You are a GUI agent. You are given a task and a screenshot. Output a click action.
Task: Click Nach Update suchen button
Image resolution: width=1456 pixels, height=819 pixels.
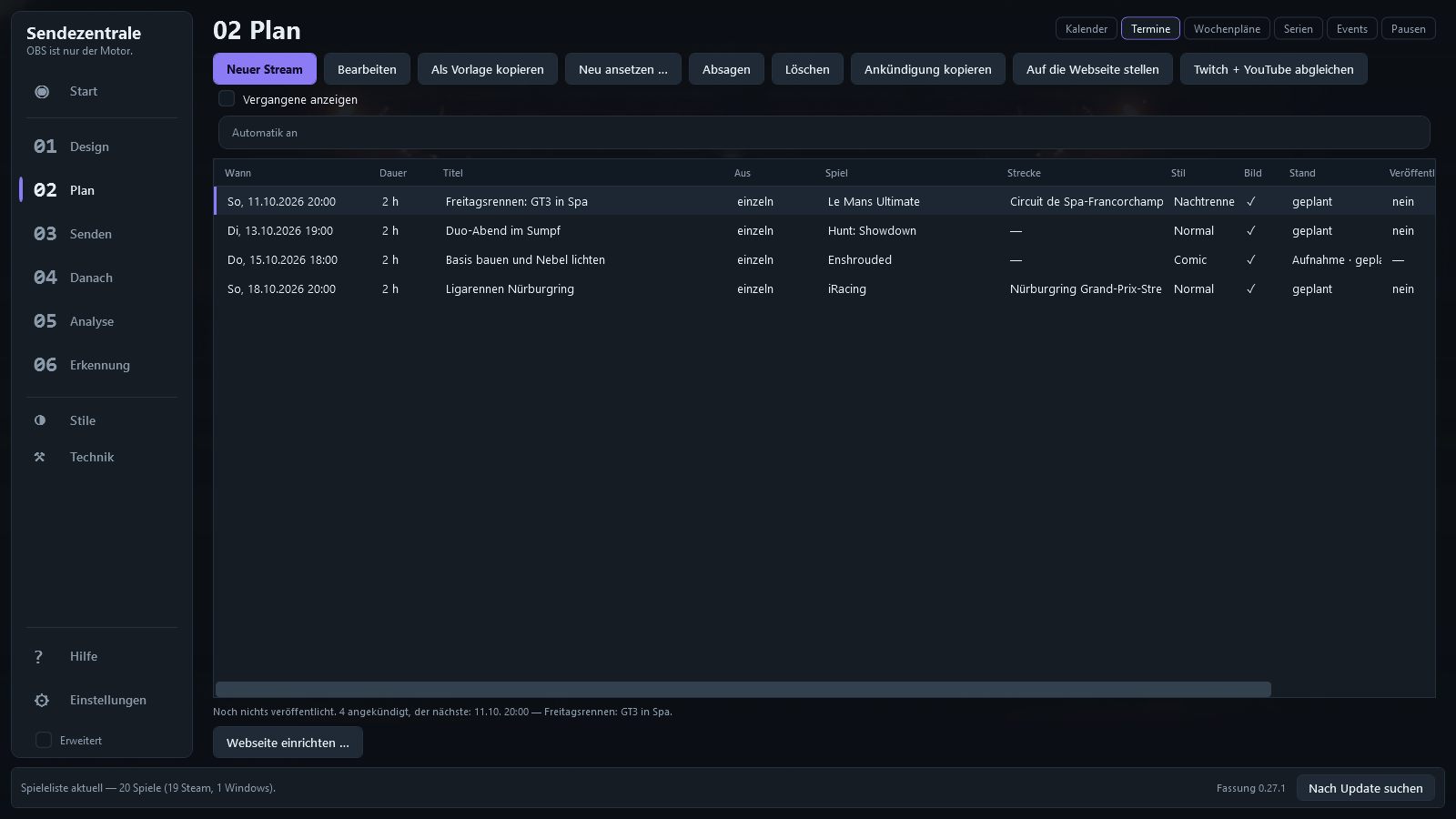pyautogui.click(x=1366, y=788)
